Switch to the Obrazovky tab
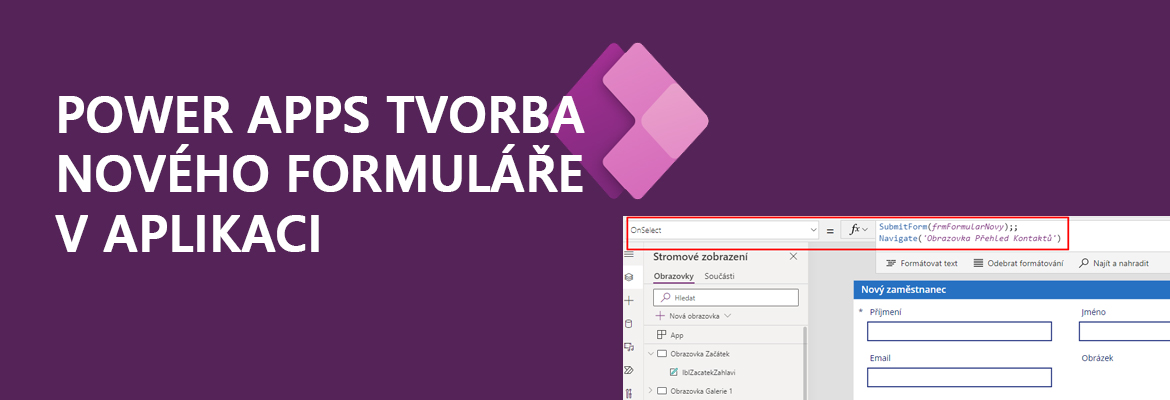The image size is (1170, 400). click(x=674, y=277)
